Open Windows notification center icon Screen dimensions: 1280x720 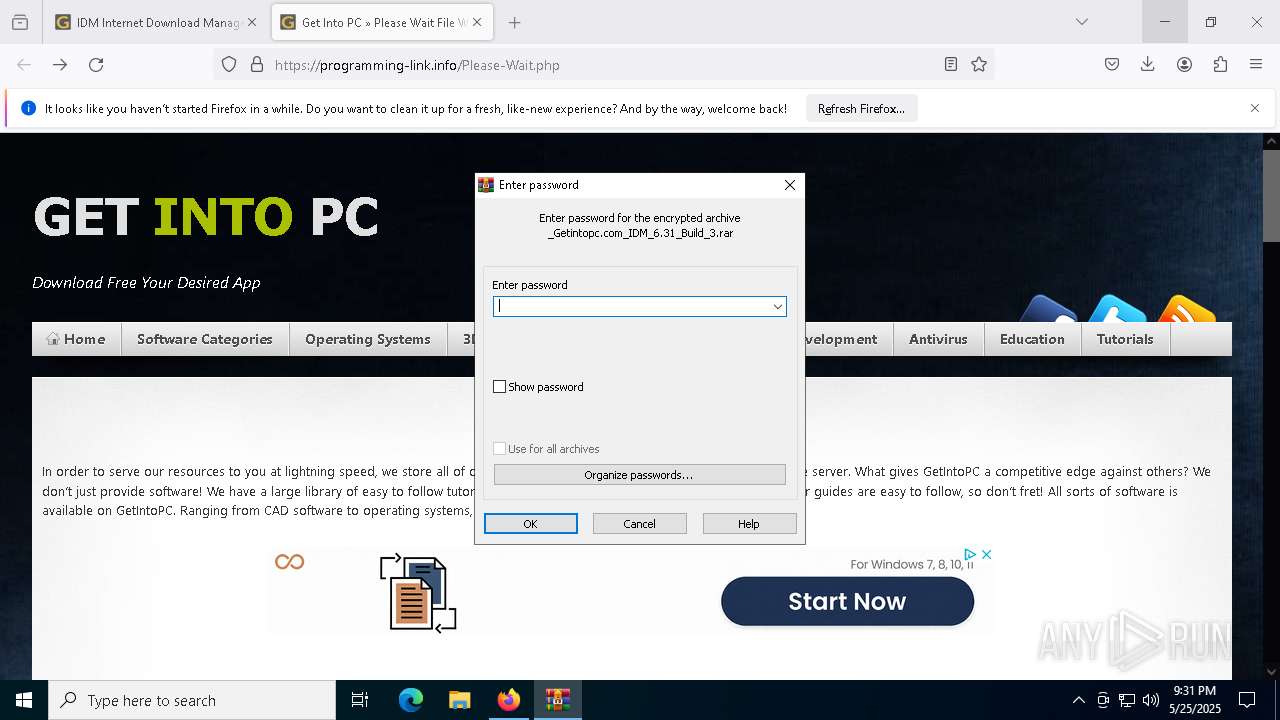click(x=1247, y=700)
